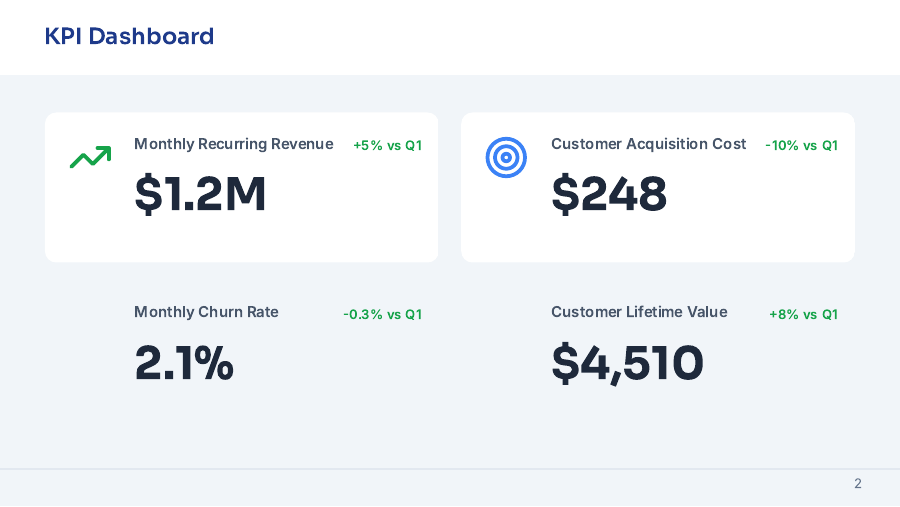This screenshot has height=507, width=900.
Task: Select the $4,510 lifetime value figure
Action: 627,362
